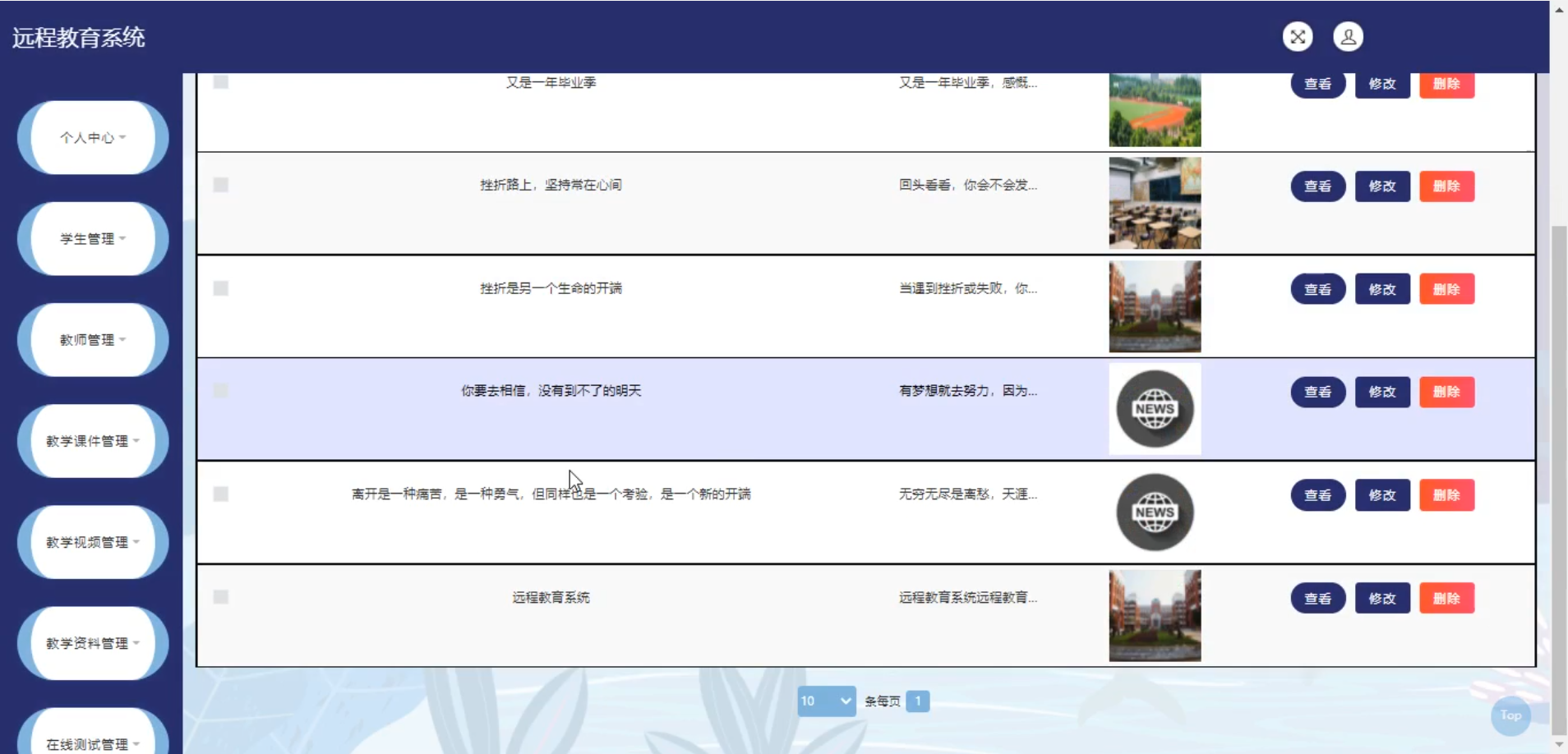Toggle fullscreen with the expand icon
This screenshot has width=1568, height=754.
tap(1298, 36)
